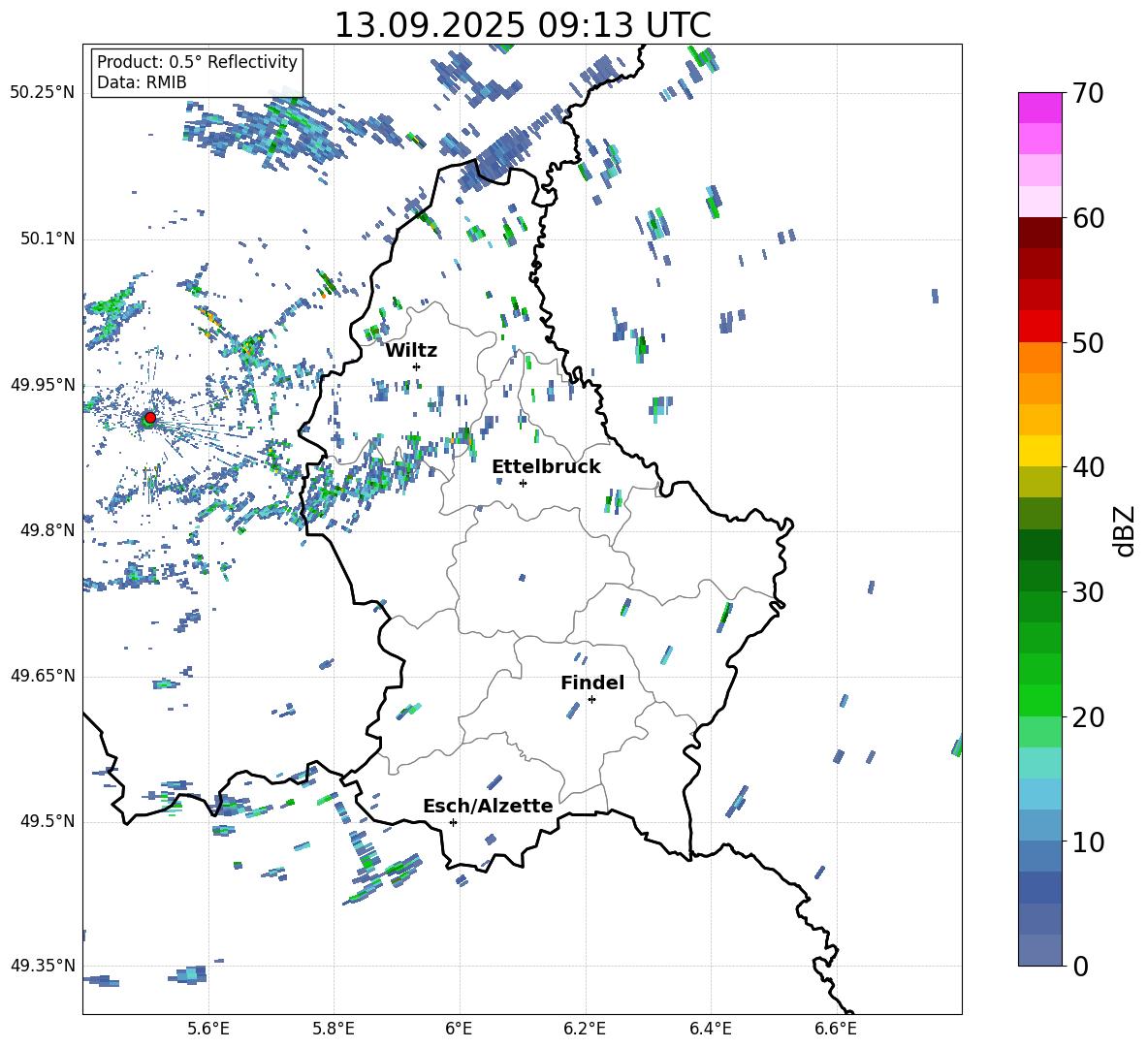Click the colorbar 40 tick label
This screenshot has height=1048, width=1148.
click(x=1088, y=467)
